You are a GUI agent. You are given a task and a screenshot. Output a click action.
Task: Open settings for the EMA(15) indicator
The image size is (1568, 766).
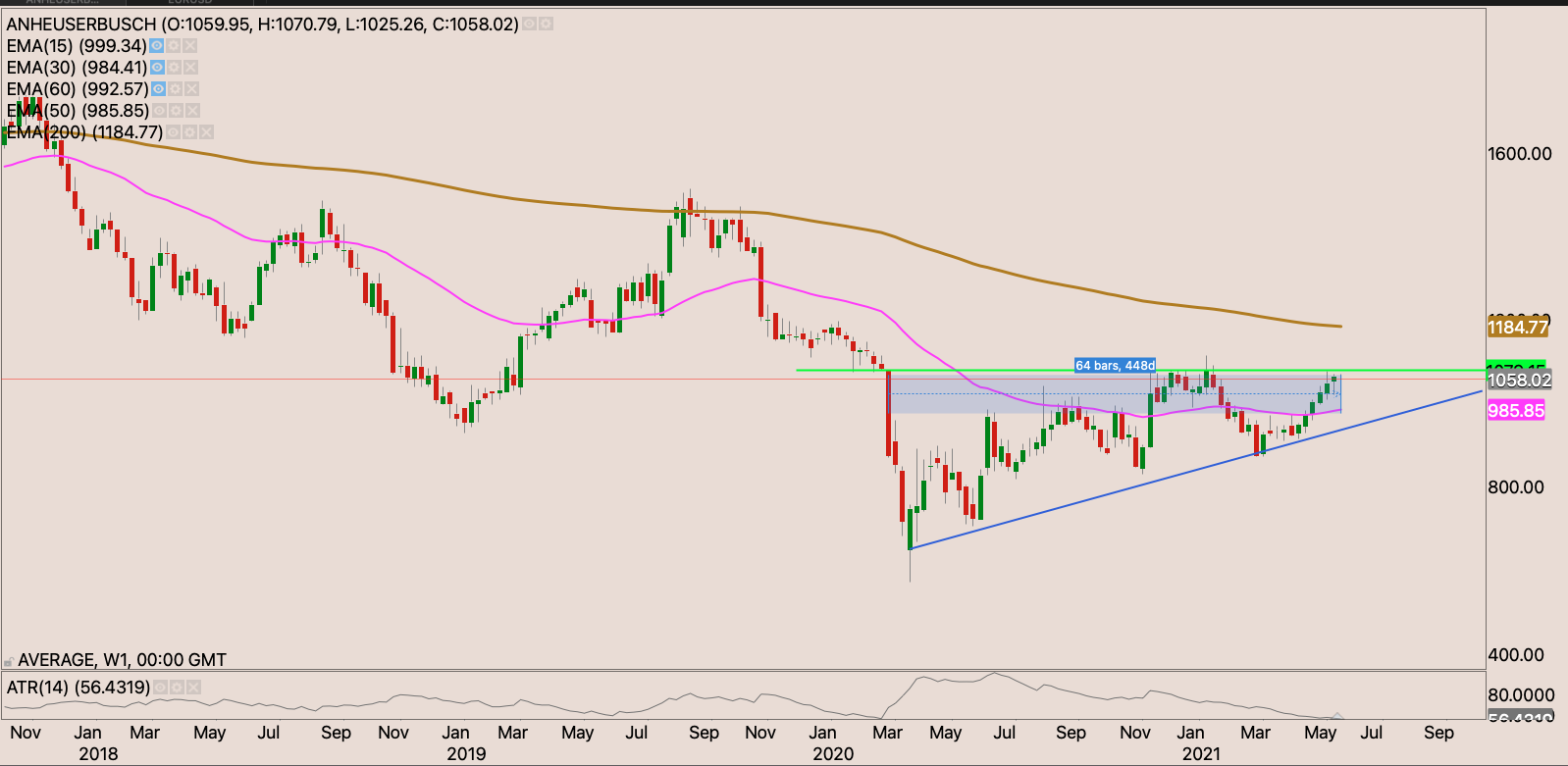tap(174, 46)
